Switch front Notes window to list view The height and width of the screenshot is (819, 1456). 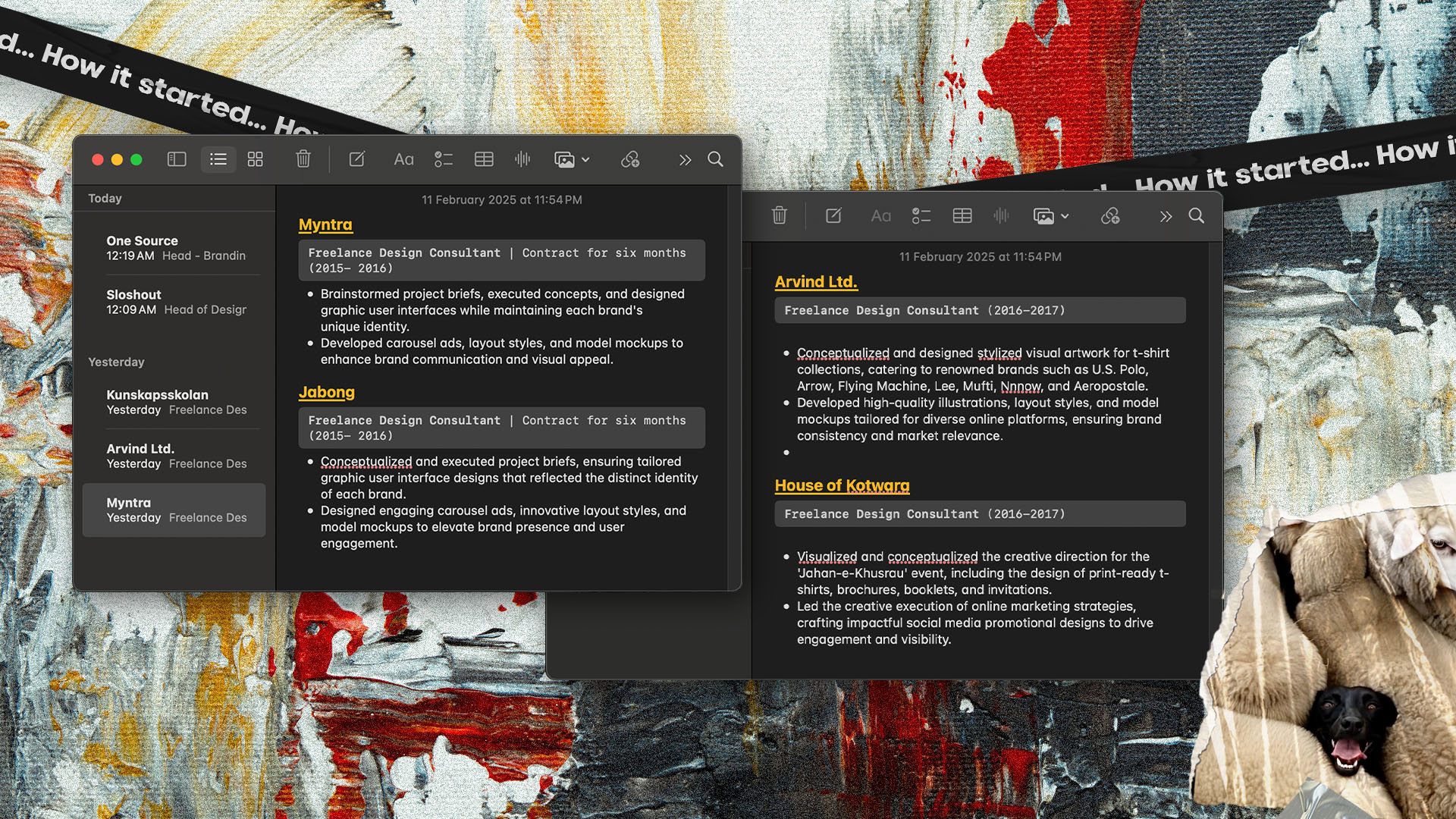click(x=218, y=159)
